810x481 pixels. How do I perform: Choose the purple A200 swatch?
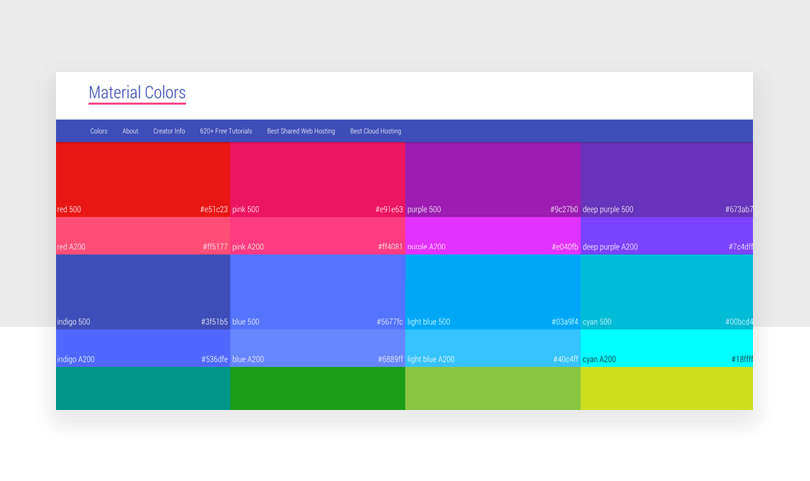click(493, 236)
